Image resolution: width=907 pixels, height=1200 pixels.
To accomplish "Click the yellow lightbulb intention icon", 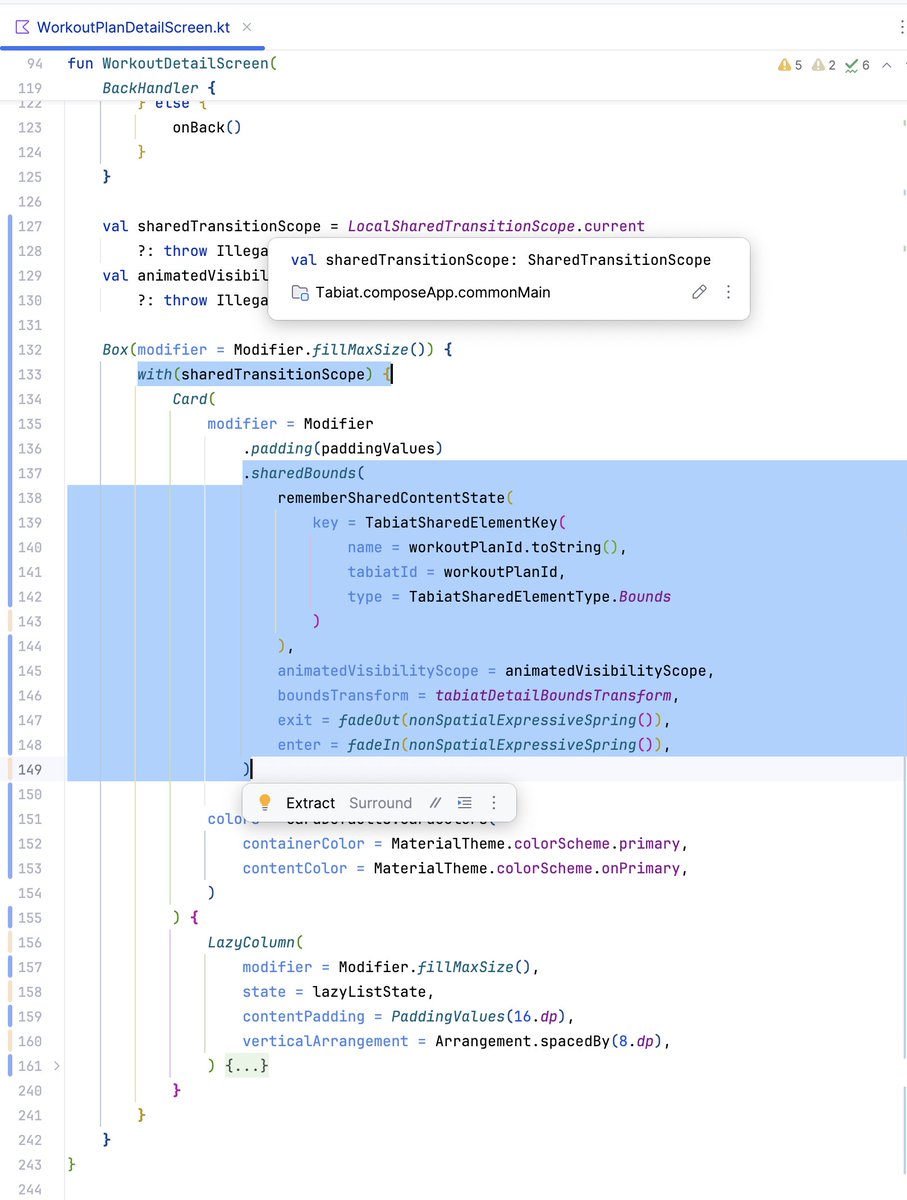I will click(x=264, y=803).
